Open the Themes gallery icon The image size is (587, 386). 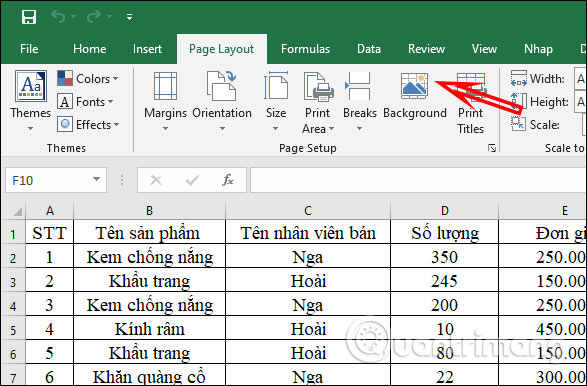(31, 86)
